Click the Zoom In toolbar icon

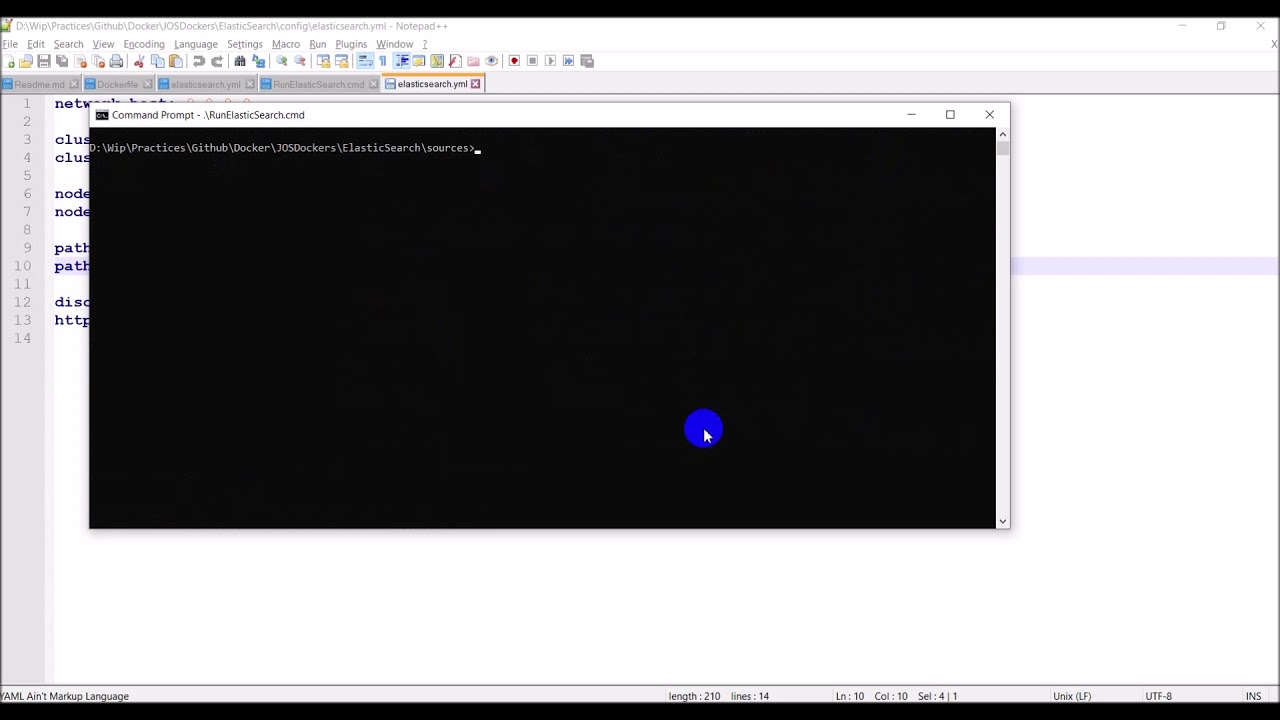click(281, 61)
